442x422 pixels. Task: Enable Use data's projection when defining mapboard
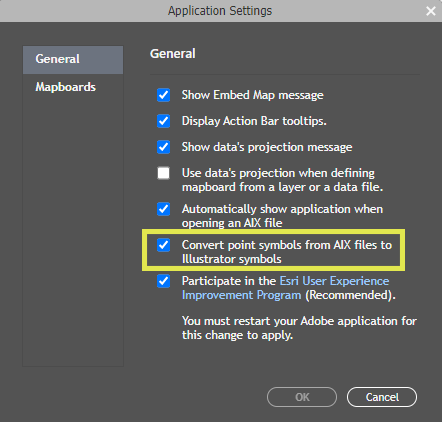[163, 173]
